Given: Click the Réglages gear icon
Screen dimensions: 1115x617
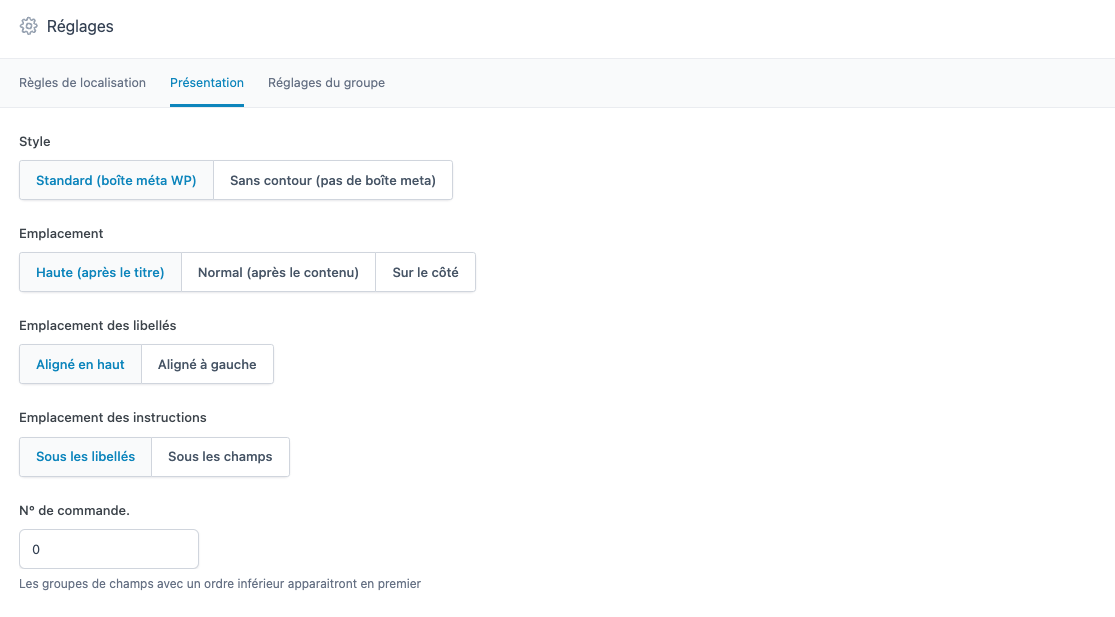Looking at the screenshot, I should point(29,27).
